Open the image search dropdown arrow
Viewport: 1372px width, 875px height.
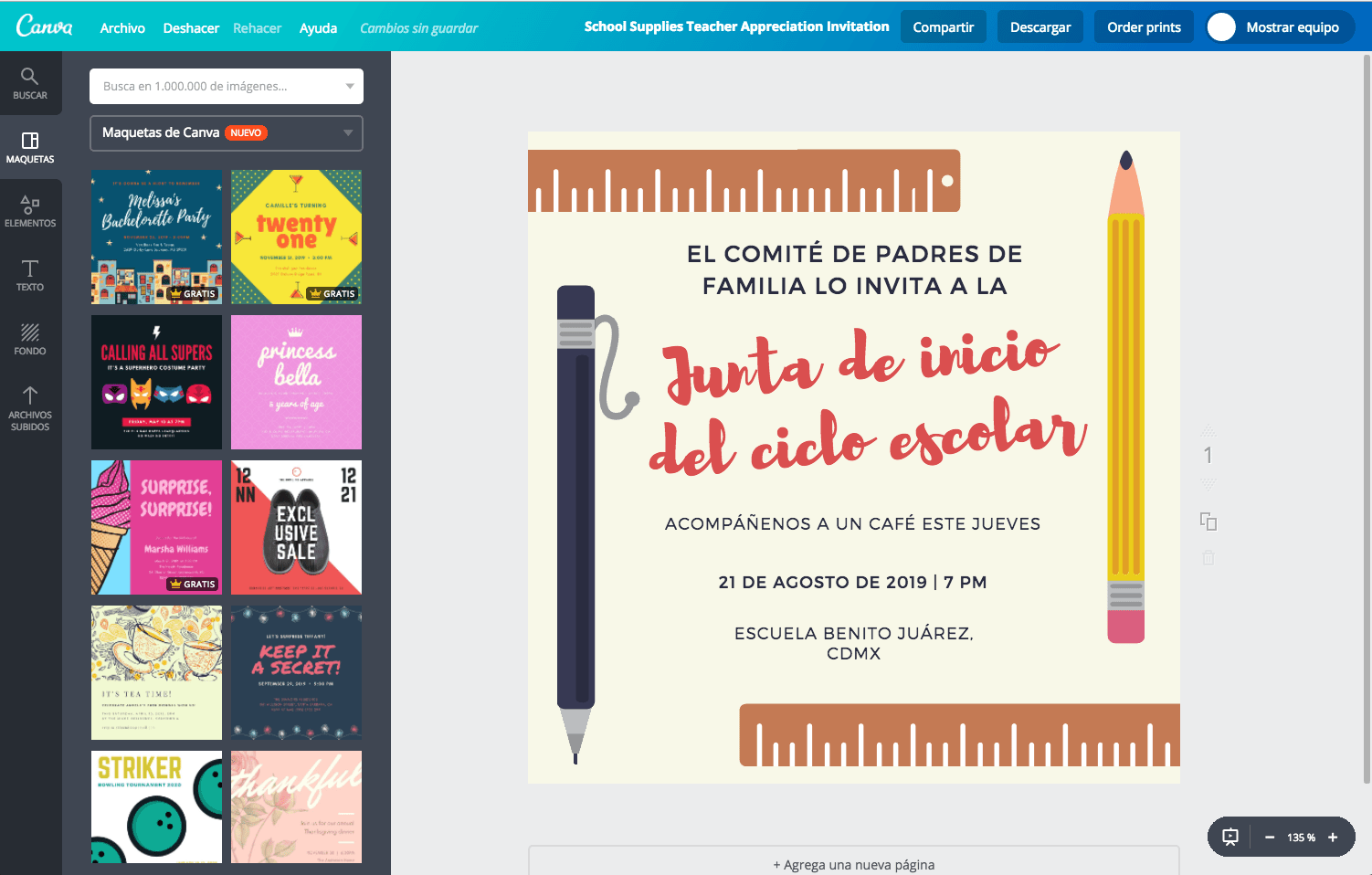pyautogui.click(x=349, y=87)
